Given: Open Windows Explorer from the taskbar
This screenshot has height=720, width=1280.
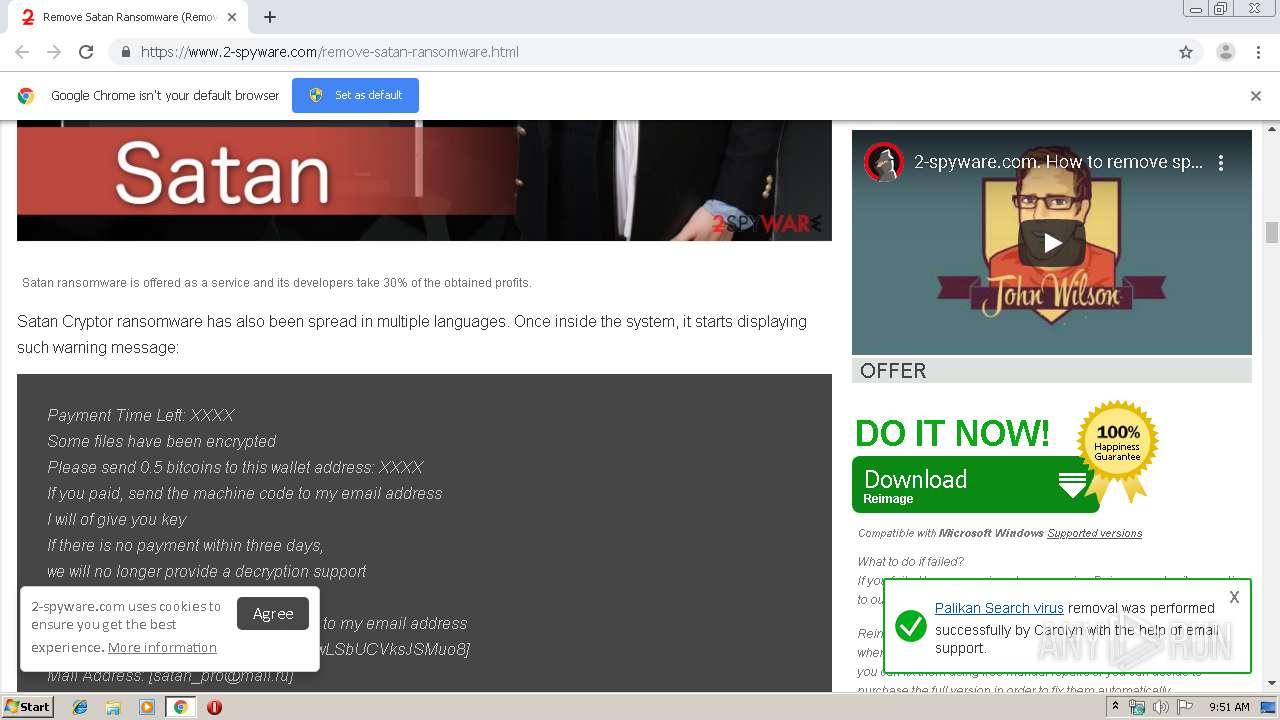Looking at the screenshot, I should click(113, 707).
